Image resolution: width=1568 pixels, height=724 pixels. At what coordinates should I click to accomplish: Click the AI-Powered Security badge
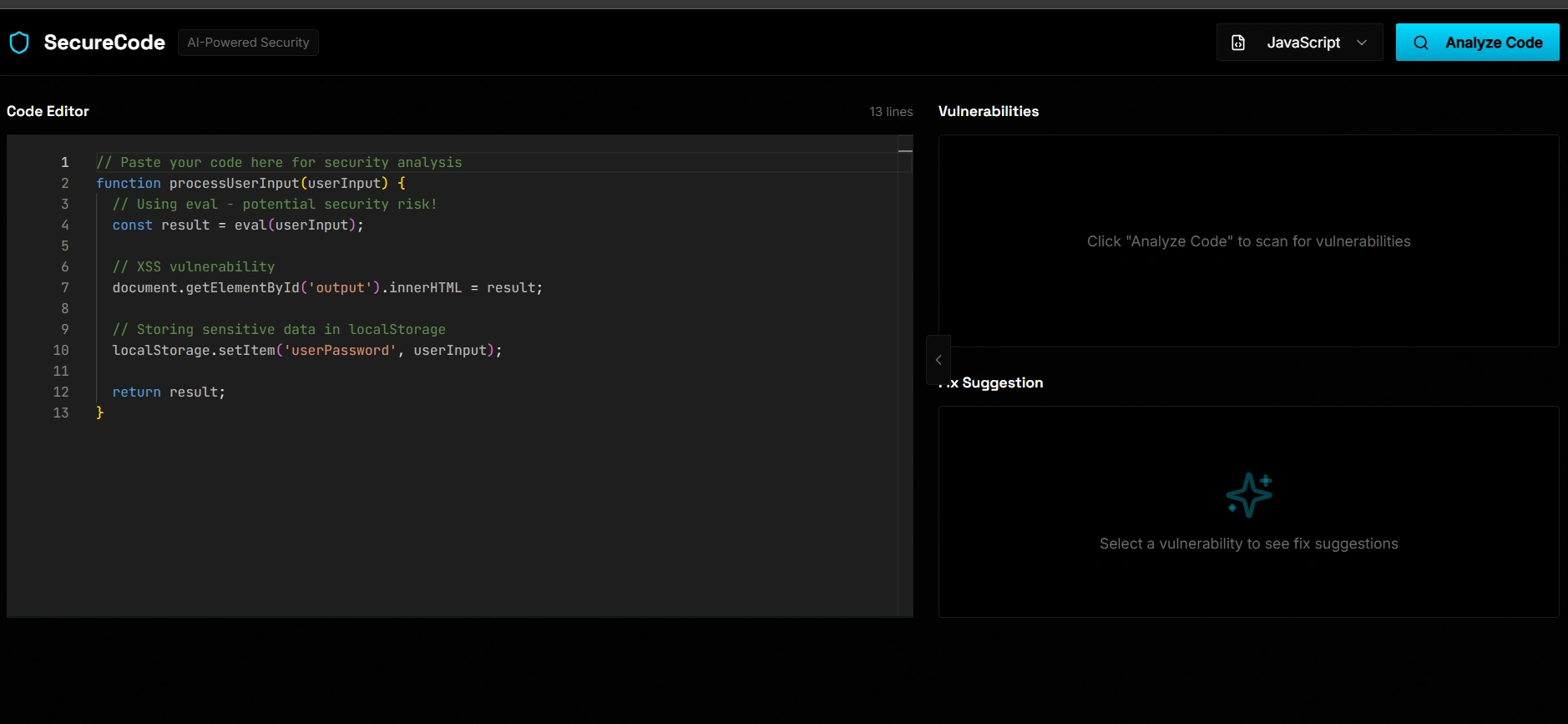click(248, 43)
